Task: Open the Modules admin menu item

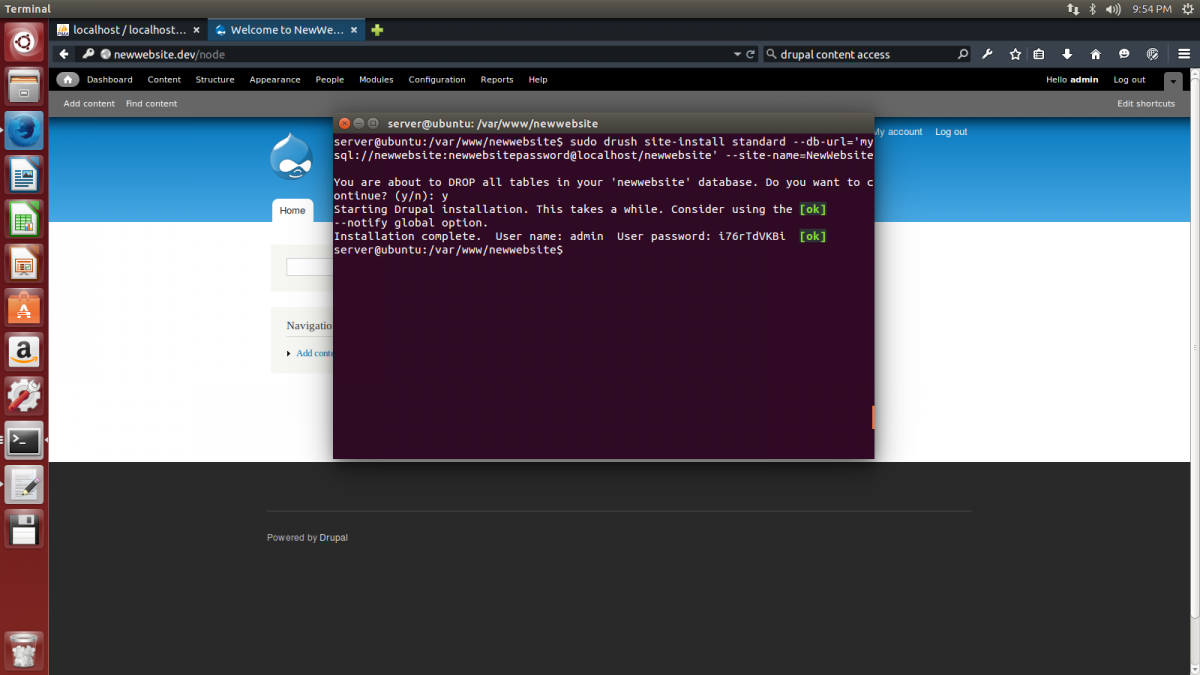Action: 376,80
